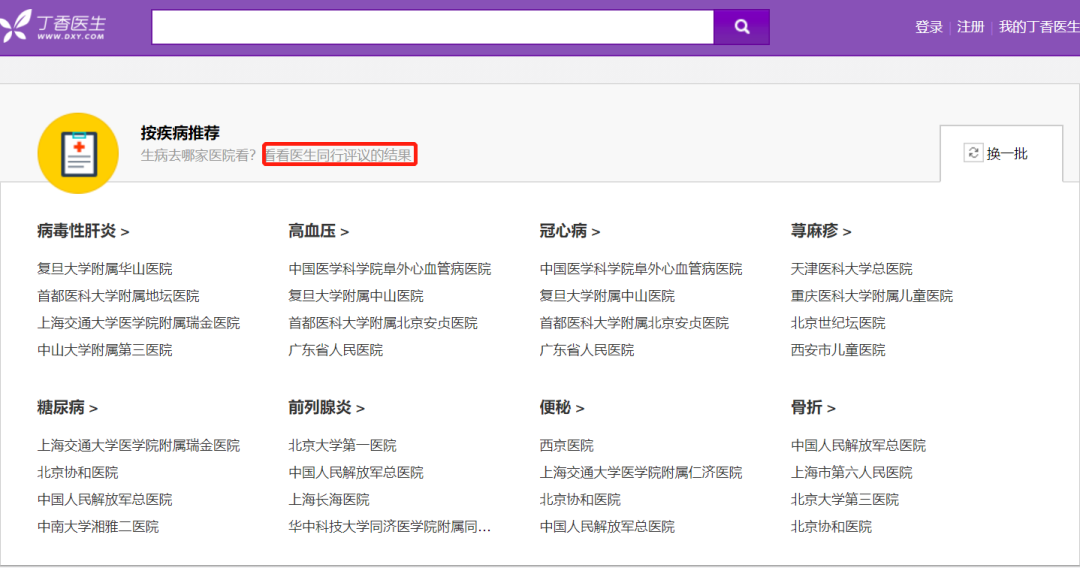Click 看看医生同行评议的结果 text link
1080x568 pixels.
tap(340, 155)
